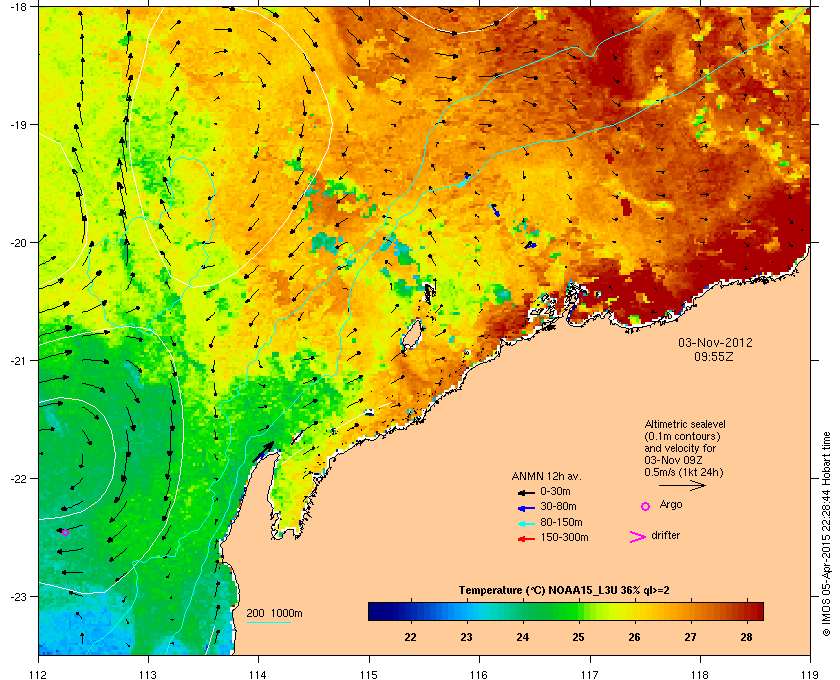
Task: Click the yellow 26°C section of colorbar
Action: (x=635, y=611)
